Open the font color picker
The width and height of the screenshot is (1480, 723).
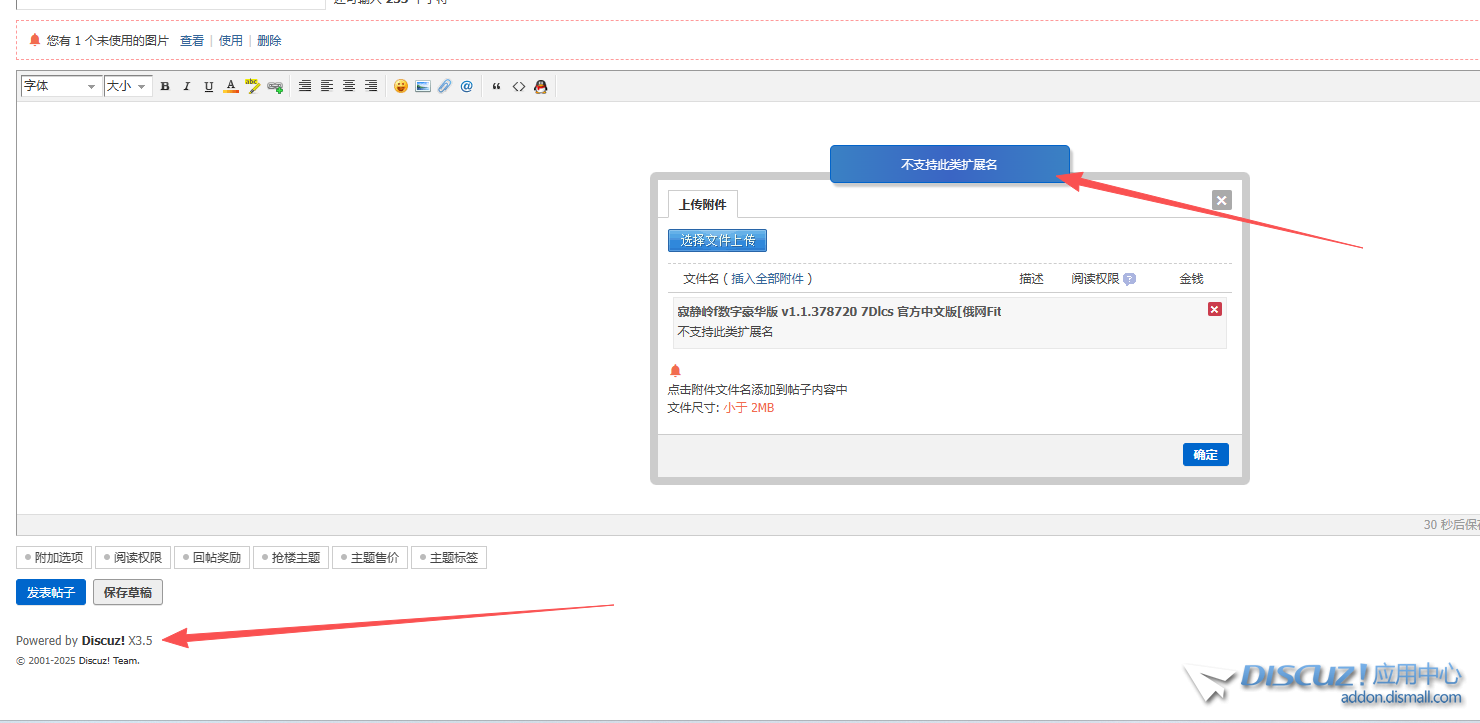click(x=231, y=87)
